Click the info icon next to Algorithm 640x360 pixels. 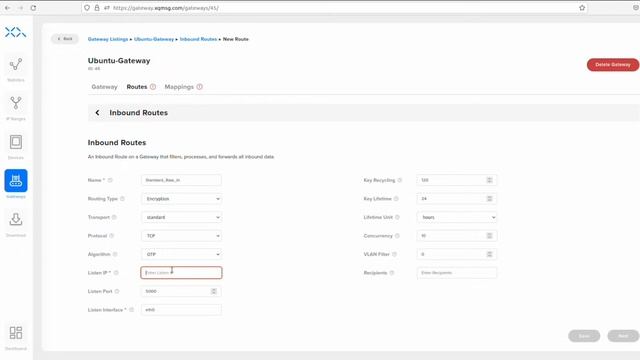pos(115,254)
